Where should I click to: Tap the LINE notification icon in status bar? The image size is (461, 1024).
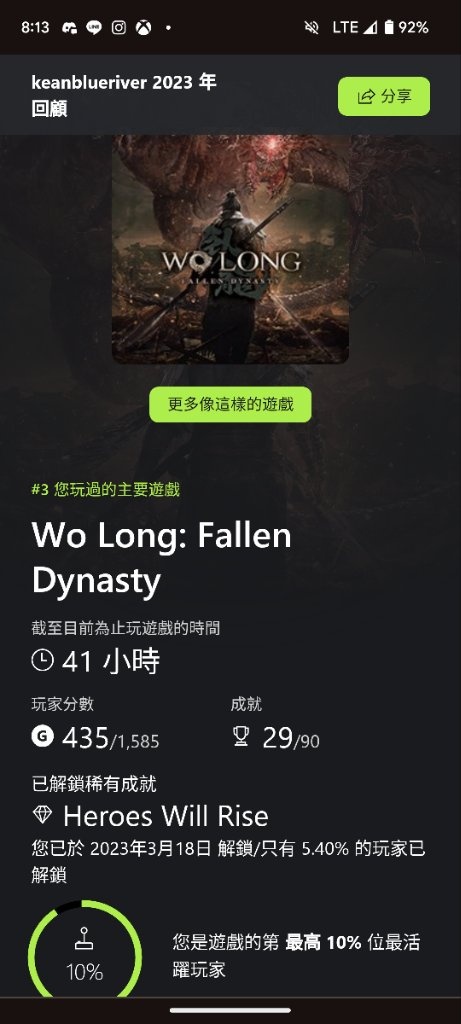coord(94,27)
